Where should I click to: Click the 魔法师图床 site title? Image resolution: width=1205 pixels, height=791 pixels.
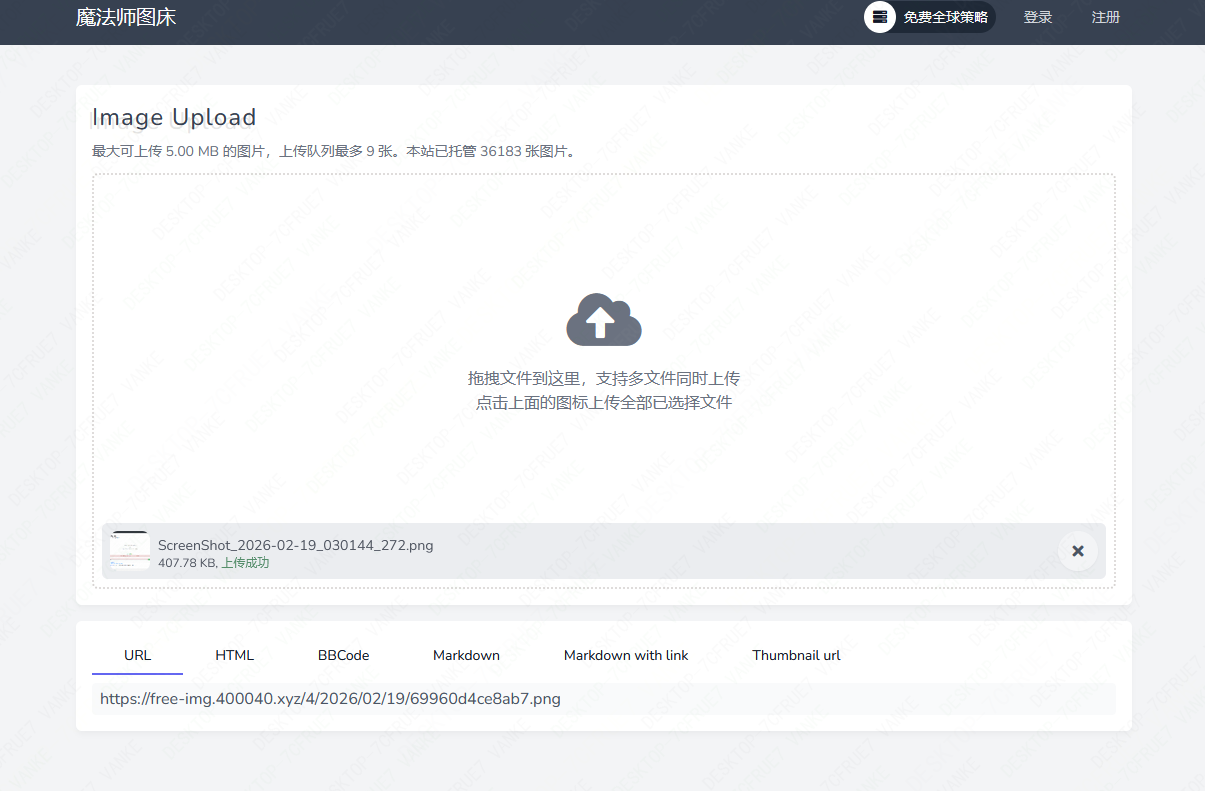[126, 17]
